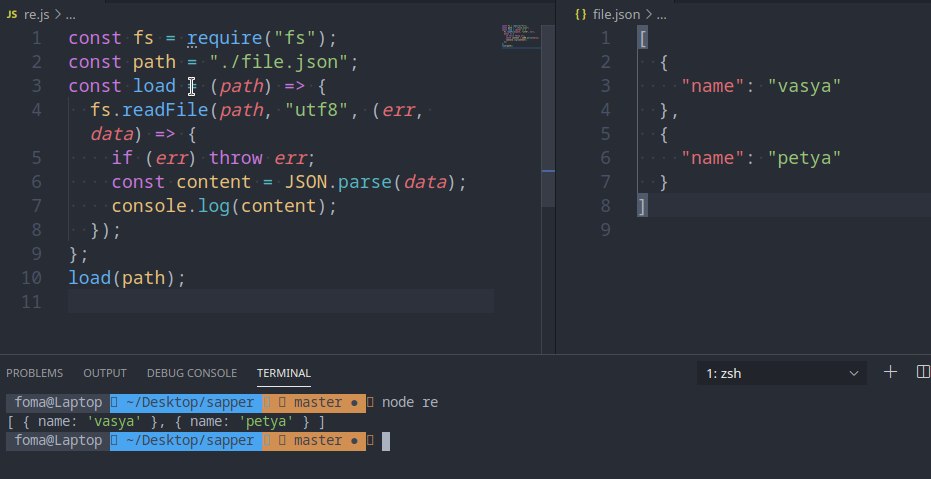Click line number 3 in re.js

pyautogui.click(x=37, y=86)
